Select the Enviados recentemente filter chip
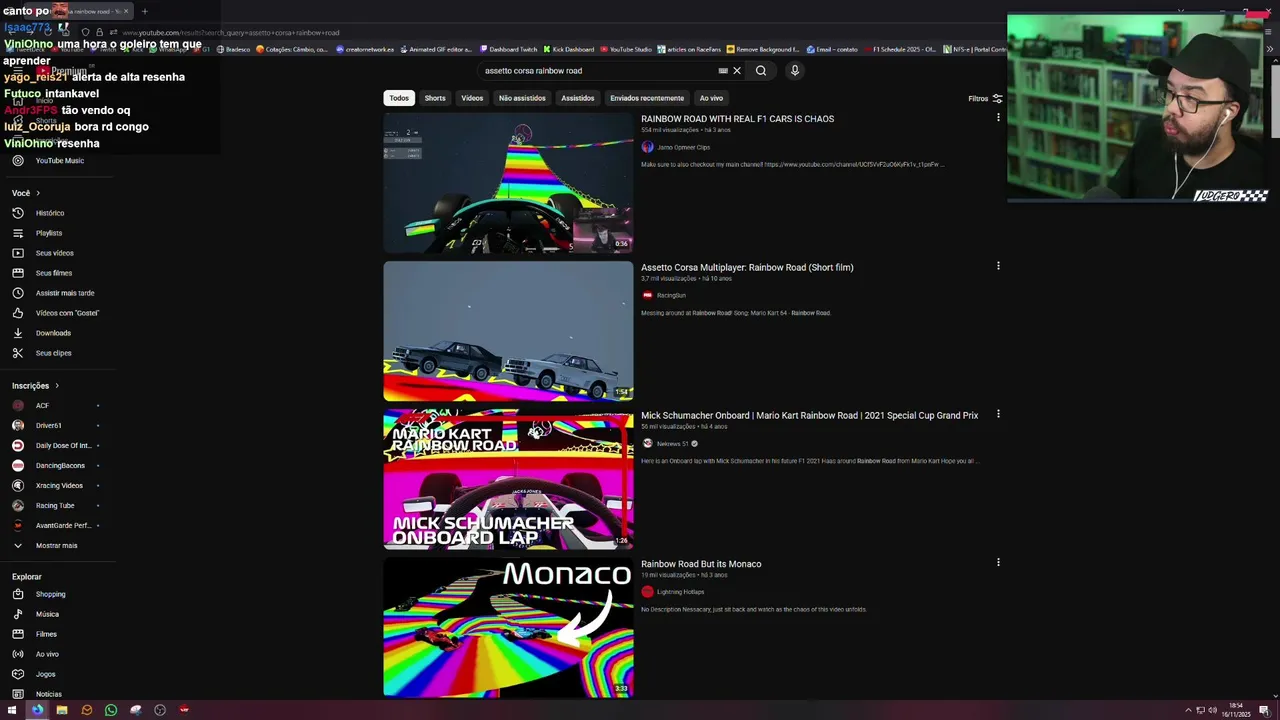The image size is (1280, 720). click(x=647, y=98)
